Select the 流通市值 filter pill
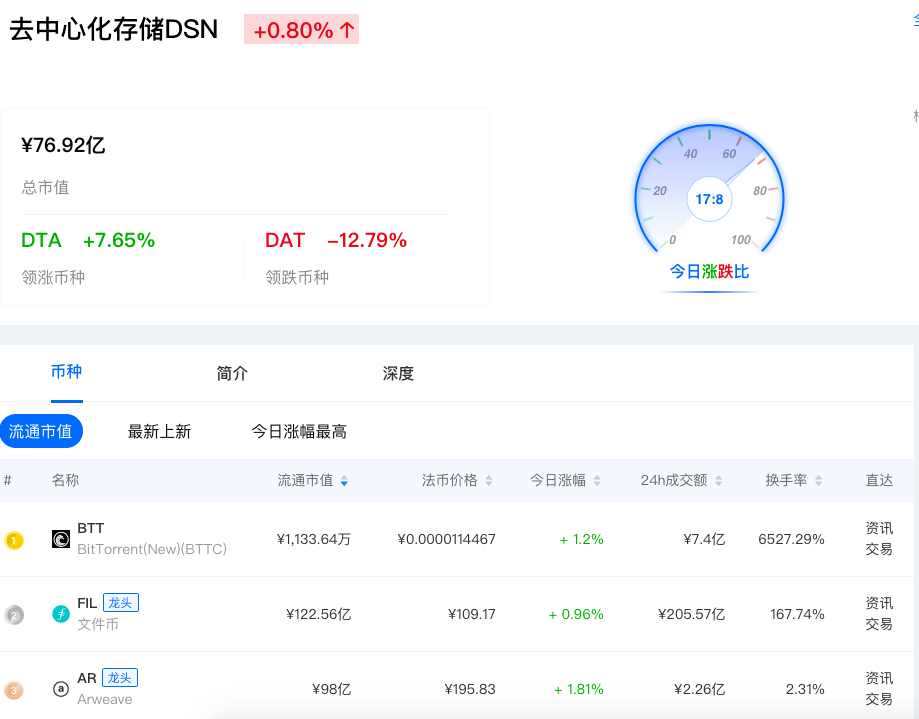This screenshot has height=719, width=919. [41, 432]
